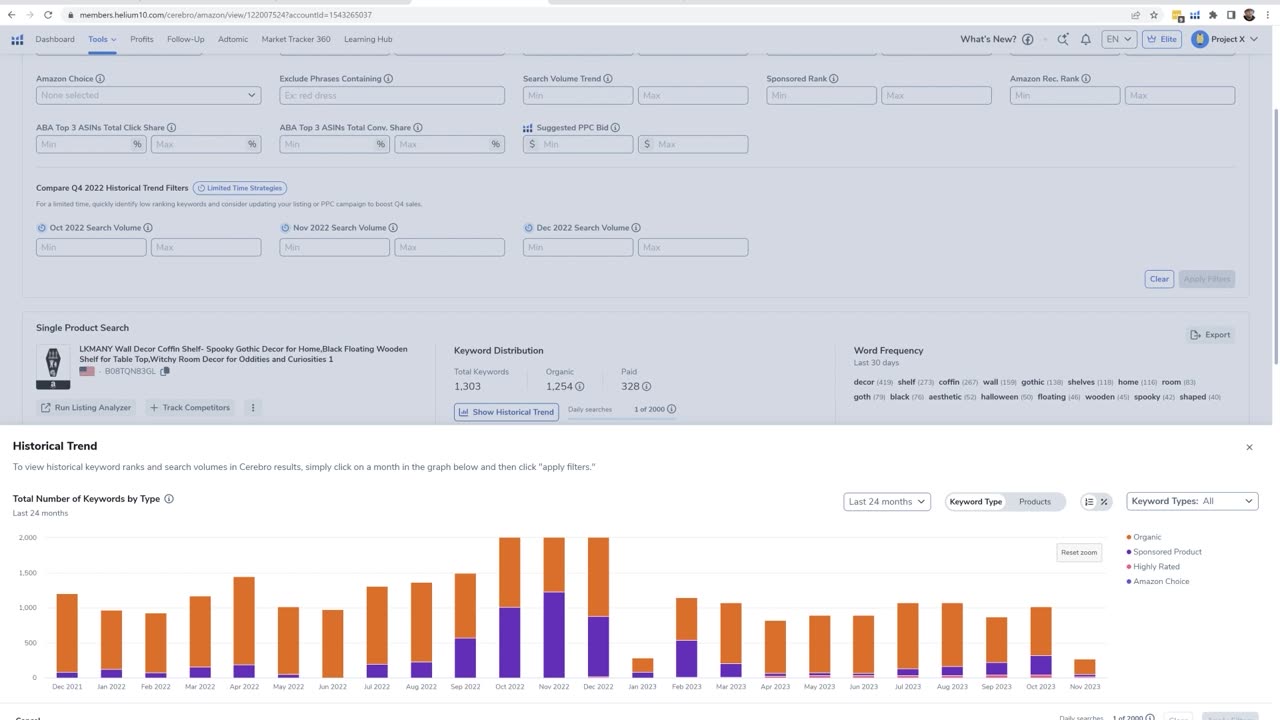Click the Oct 2022 Search Volume Min field

(x=91, y=247)
